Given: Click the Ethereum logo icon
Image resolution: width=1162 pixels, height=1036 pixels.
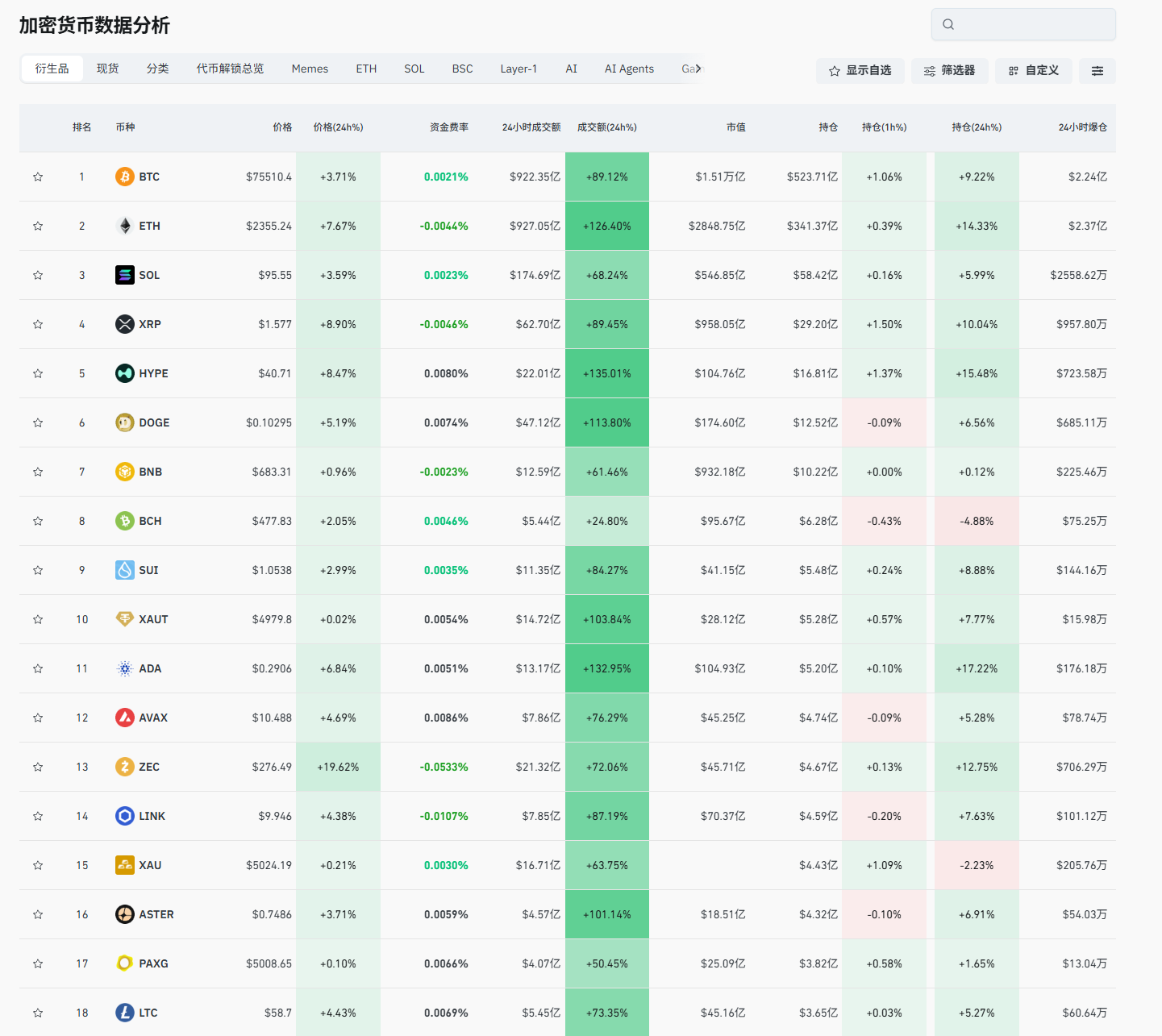Looking at the screenshot, I should (x=124, y=226).
